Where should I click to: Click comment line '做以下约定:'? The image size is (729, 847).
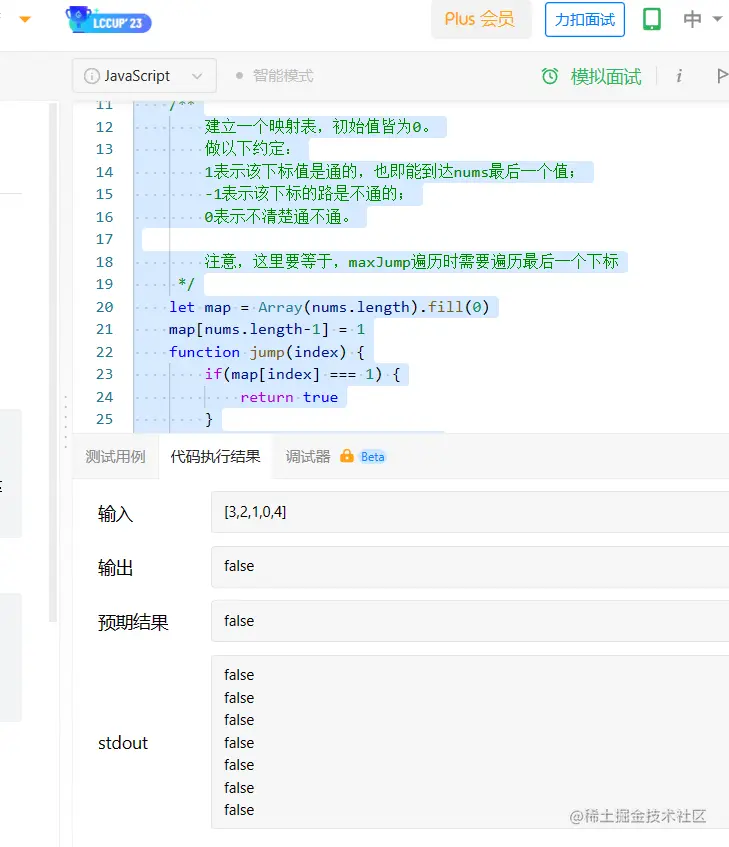(x=248, y=149)
